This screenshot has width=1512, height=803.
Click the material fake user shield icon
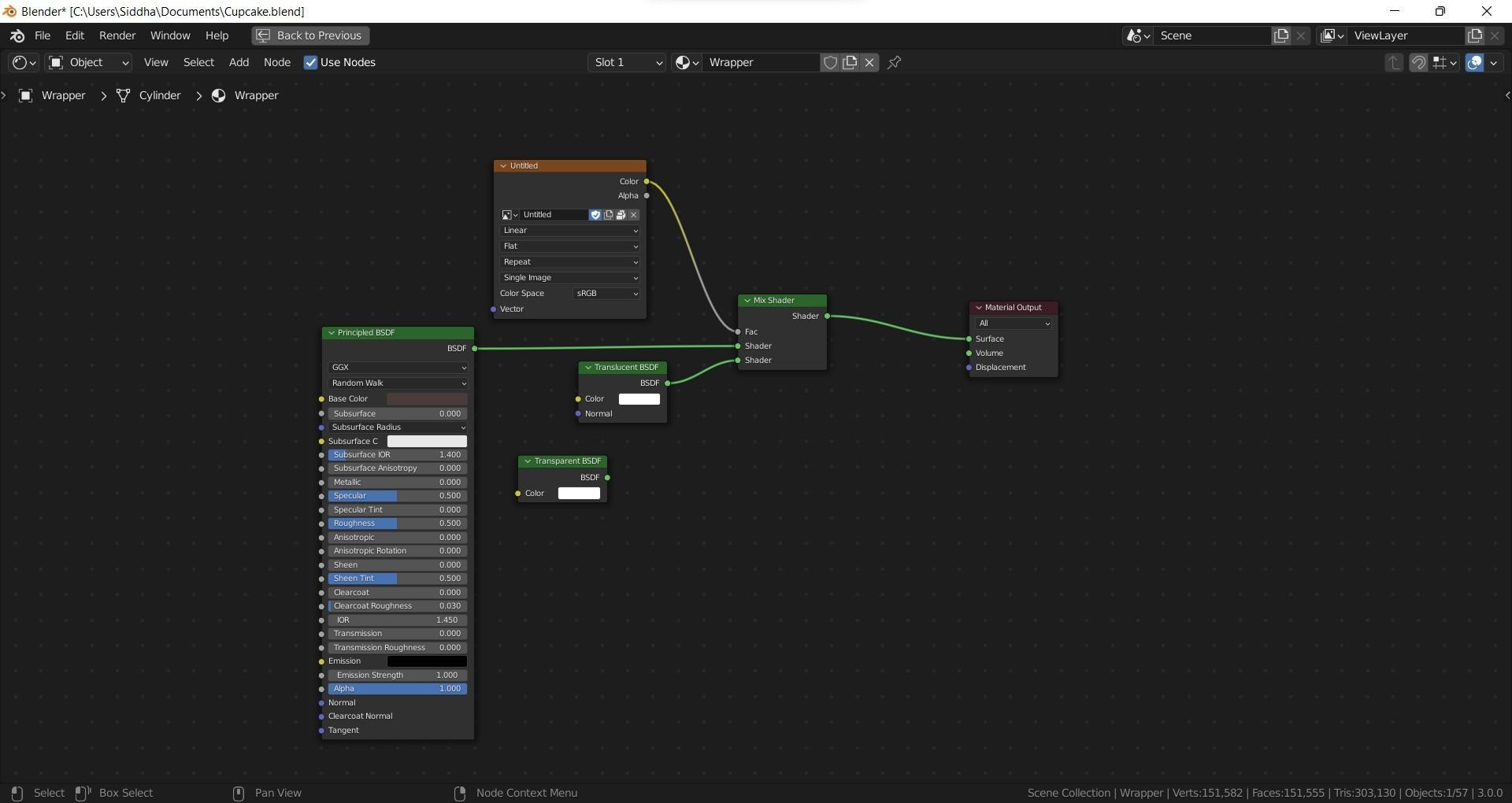coord(830,62)
